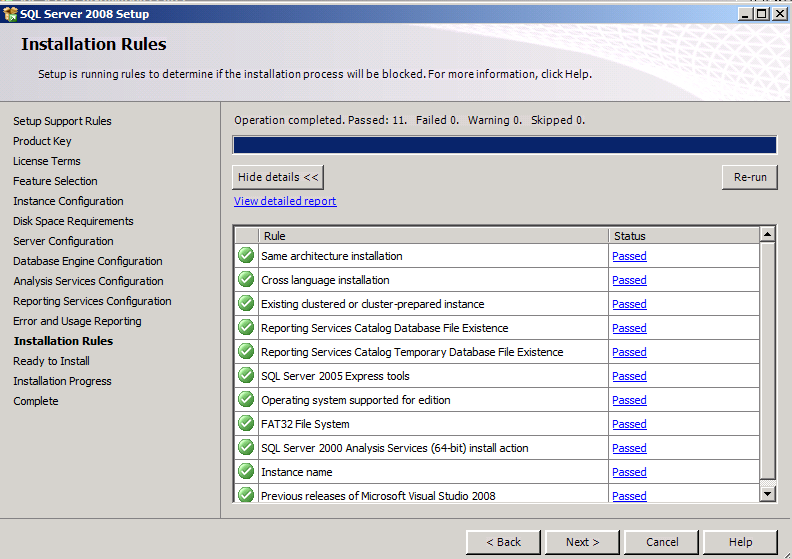Select Complete step in sidebar
The image size is (792, 559).
tap(36, 401)
